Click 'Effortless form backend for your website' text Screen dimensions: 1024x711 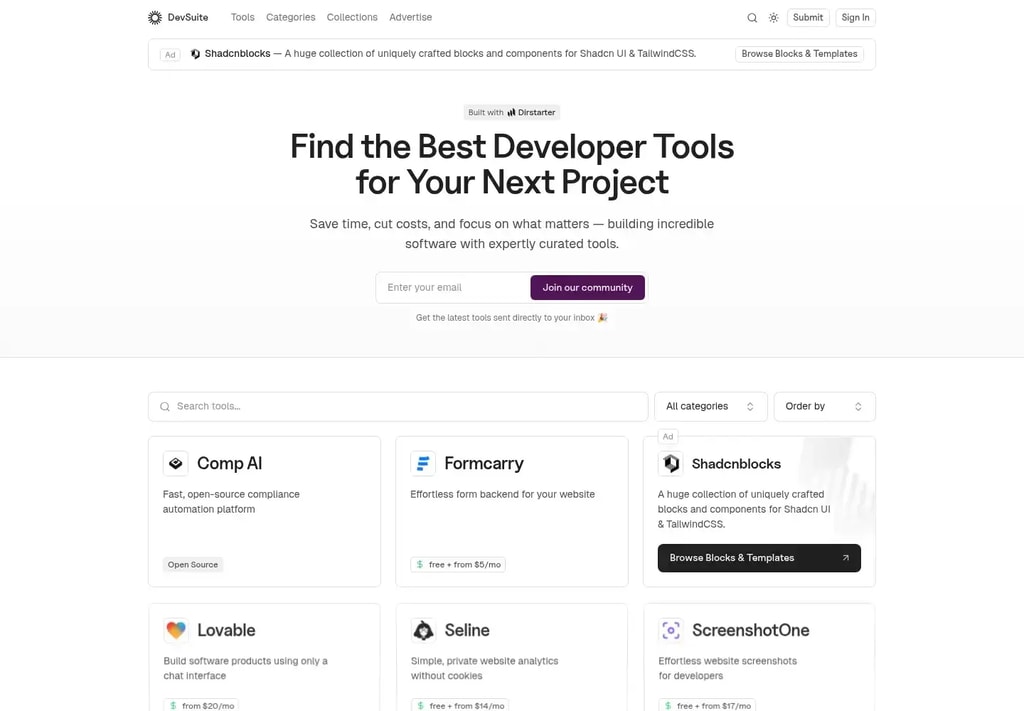click(502, 494)
